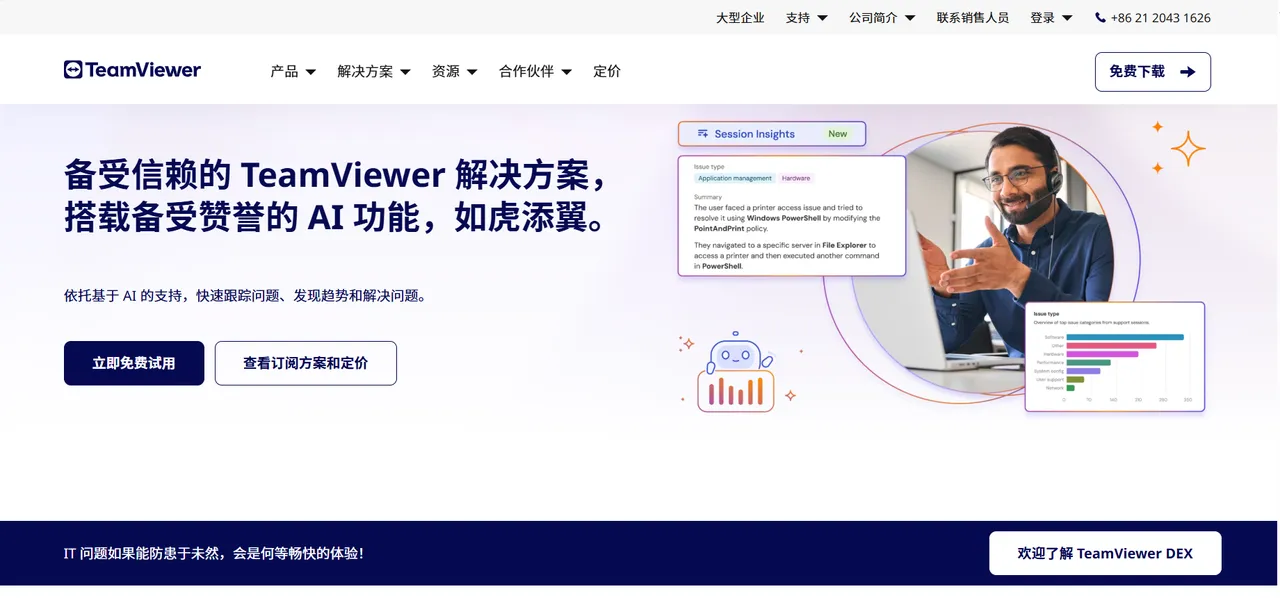Click the IT 问题如果能防患于未然 banner text
The image size is (1280, 598).
click(214, 553)
